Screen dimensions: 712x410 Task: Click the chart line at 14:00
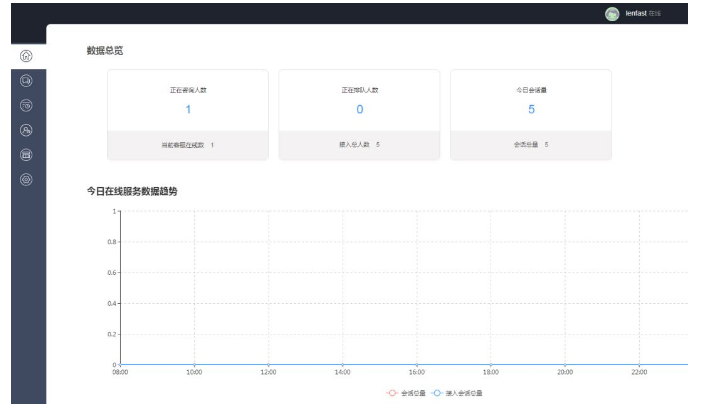(x=343, y=364)
